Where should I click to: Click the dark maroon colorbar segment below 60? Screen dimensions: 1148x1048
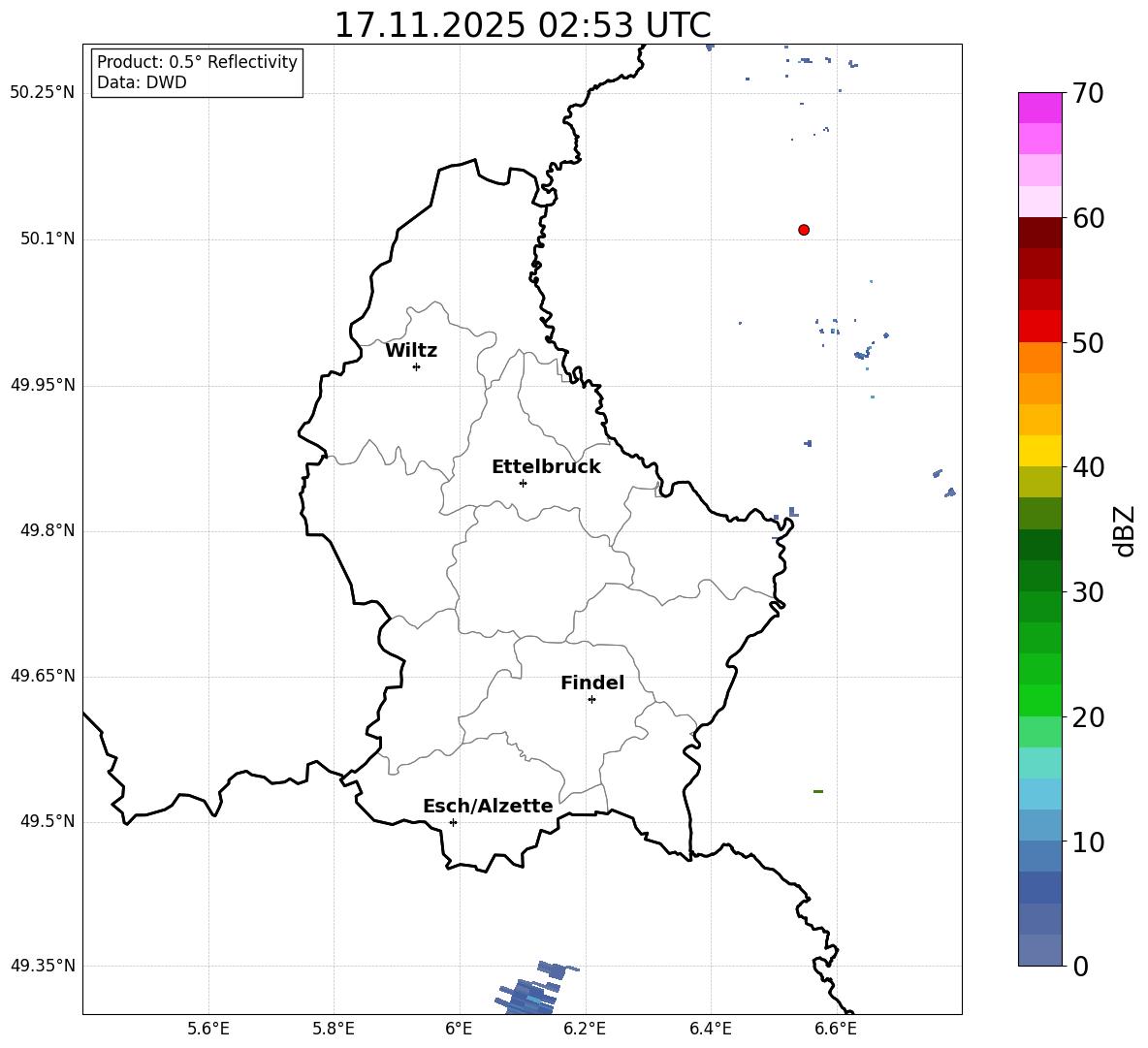click(1040, 233)
